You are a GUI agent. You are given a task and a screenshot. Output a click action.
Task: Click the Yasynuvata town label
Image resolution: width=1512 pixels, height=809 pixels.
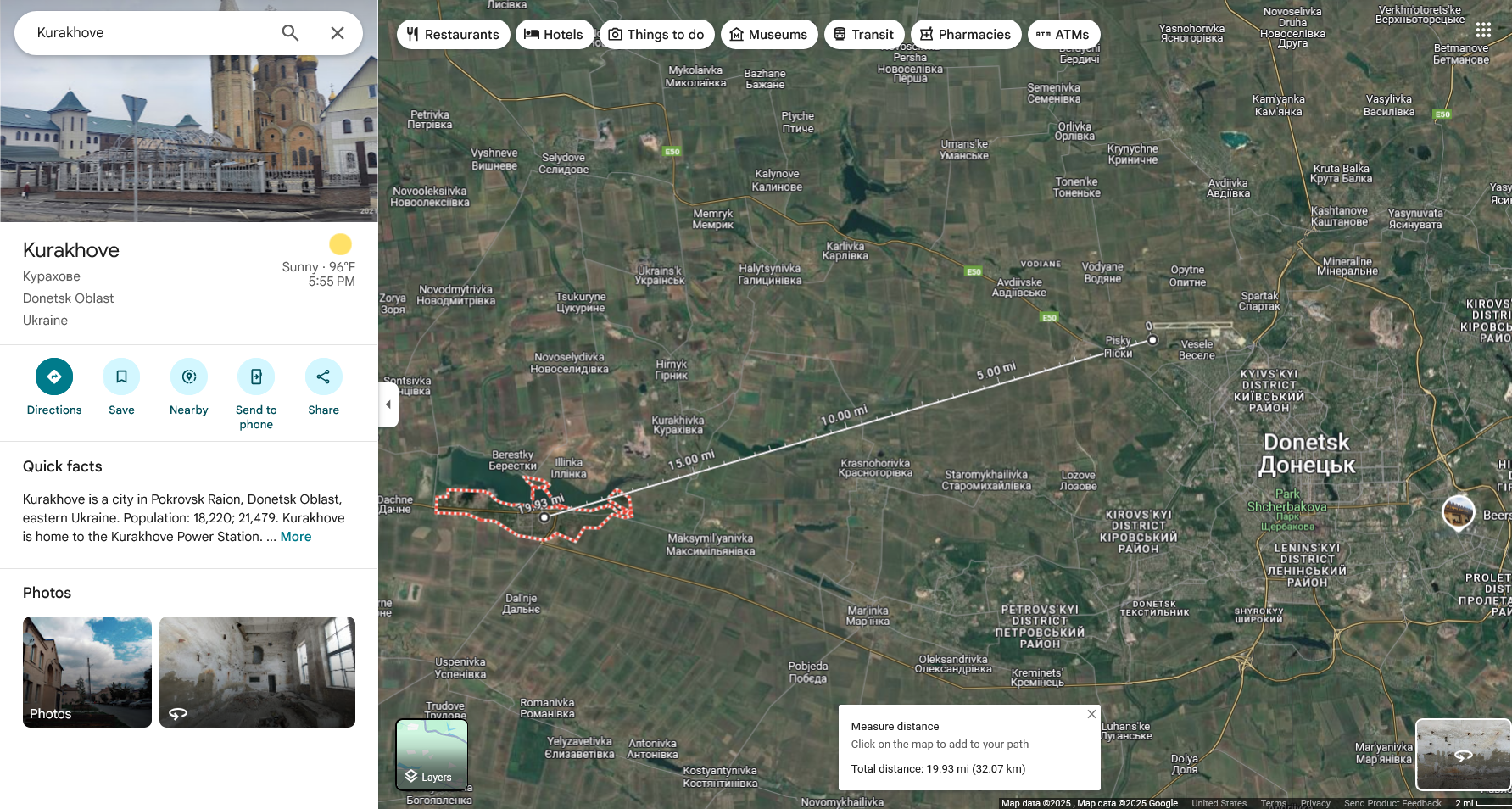click(1415, 219)
